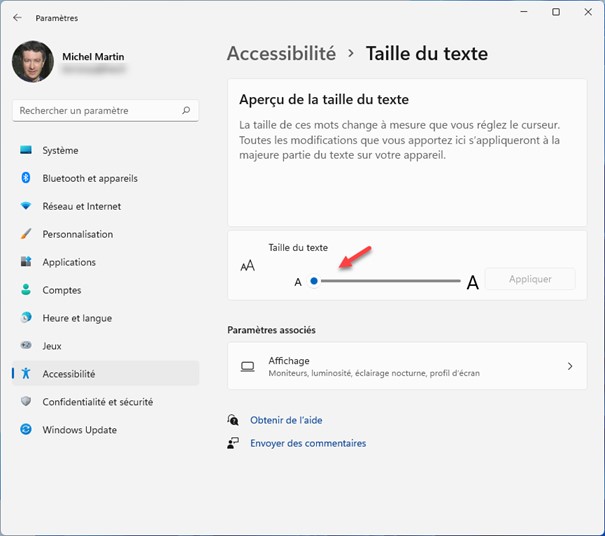Screen dimensions: 605x536
Task: Select Accessibilité in the sidebar
Action: [x=68, y=374]
